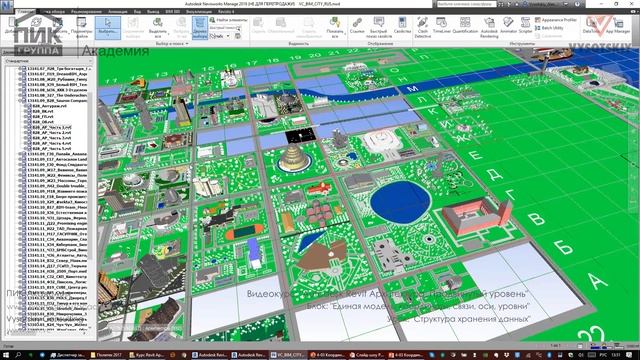Viewport: 640px width, 360px height.
Task: Open the App Manager
Action: click(618, 25)
